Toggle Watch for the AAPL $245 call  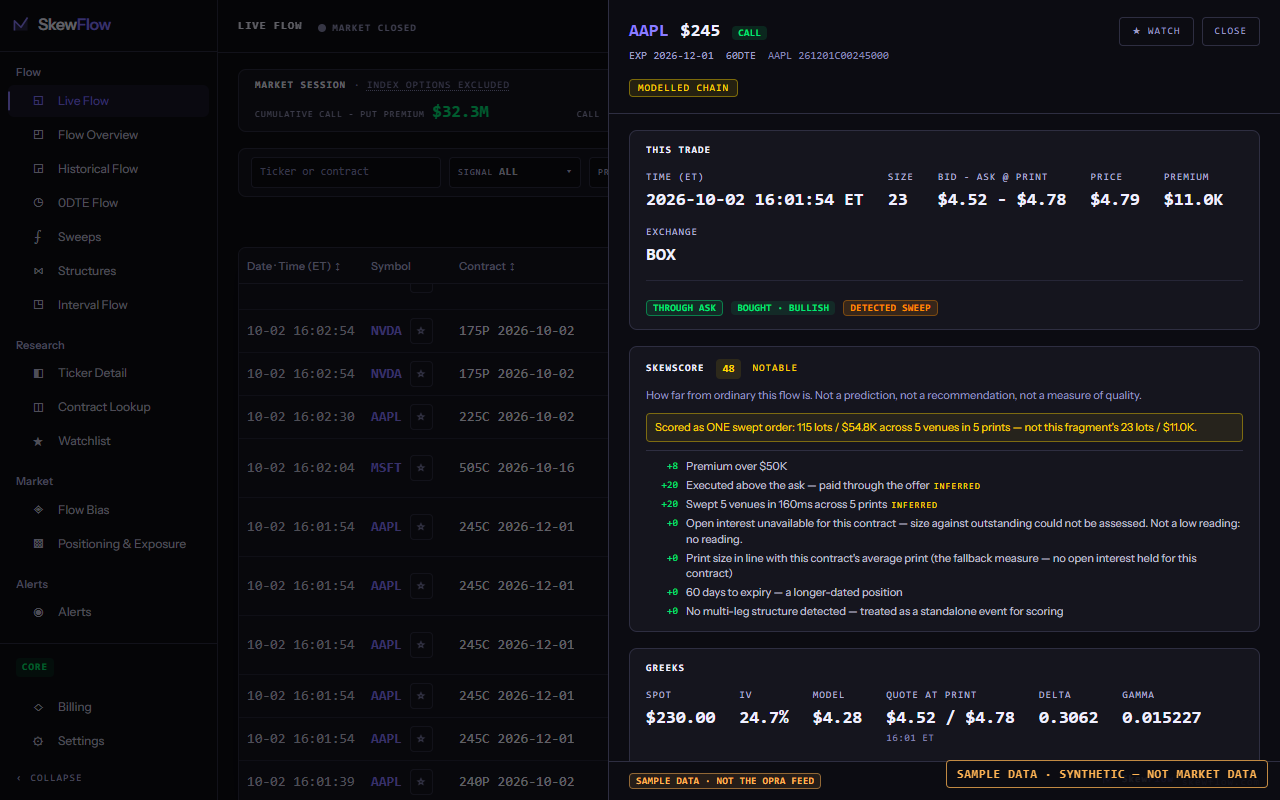click(x=1156, y=31)
